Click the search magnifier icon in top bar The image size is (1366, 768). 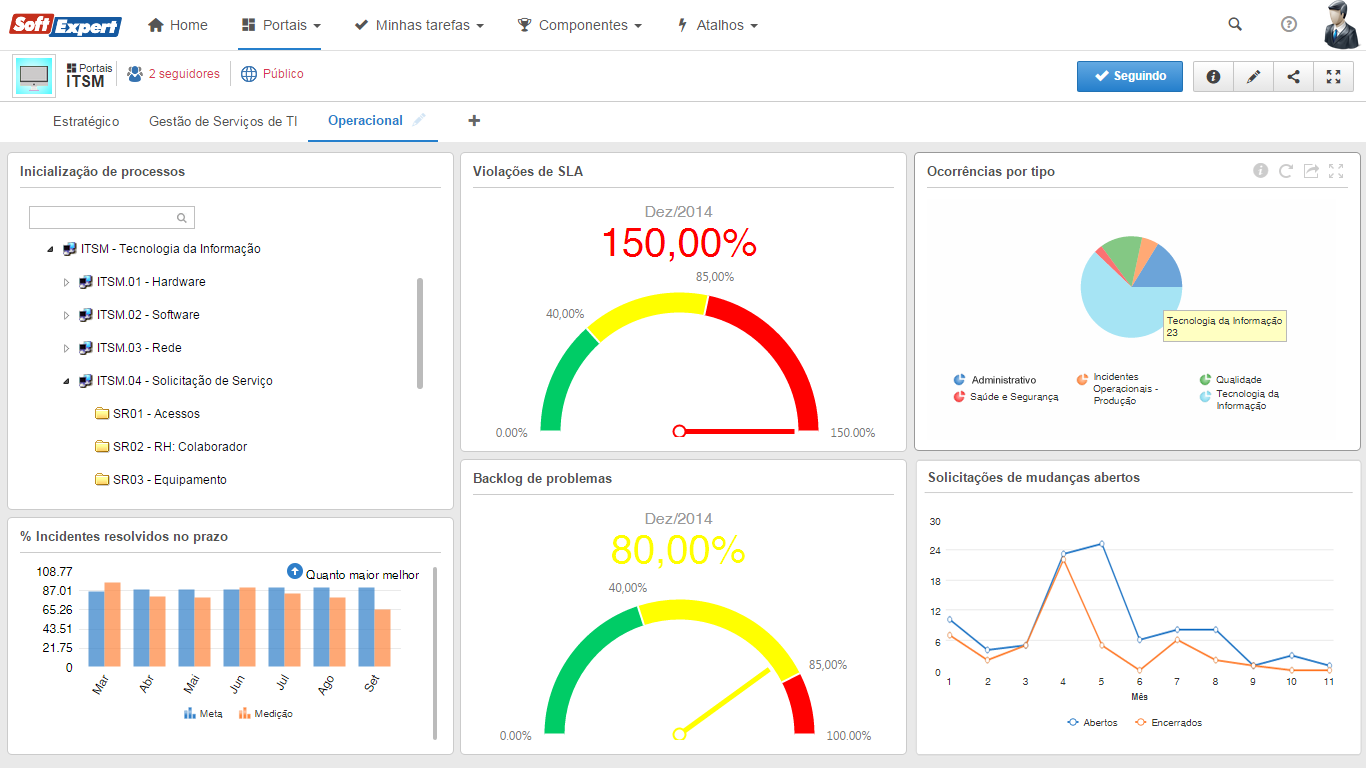pos(1235,25)
